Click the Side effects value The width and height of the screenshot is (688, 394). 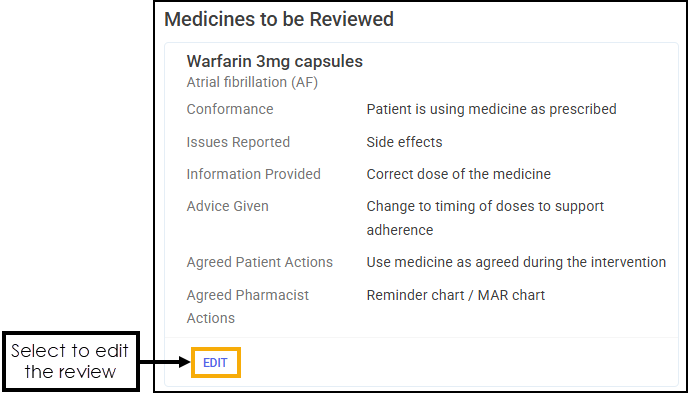[x=404, y=142]
